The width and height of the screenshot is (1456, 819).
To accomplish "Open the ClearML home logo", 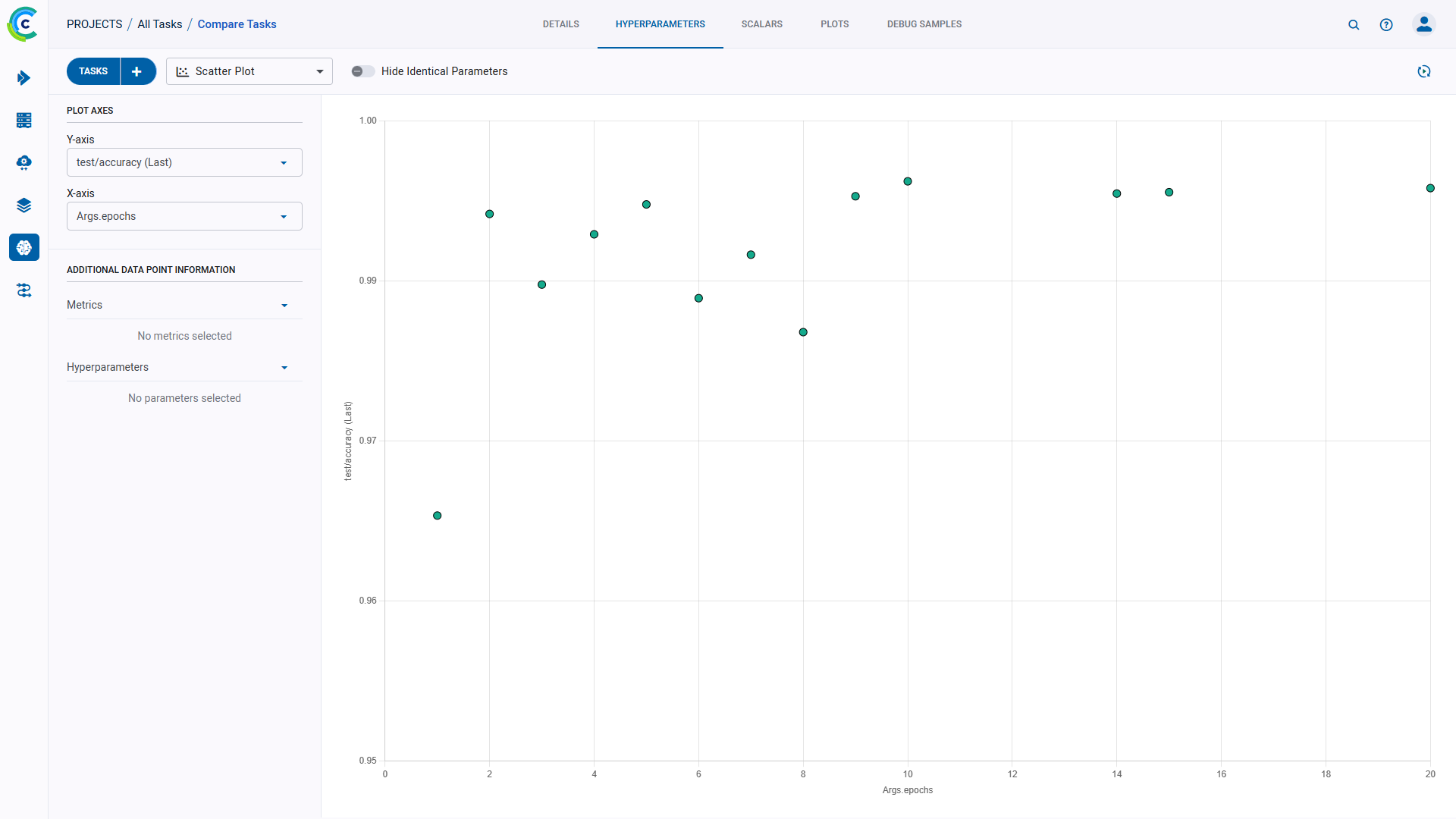I will tap(23, 24).
